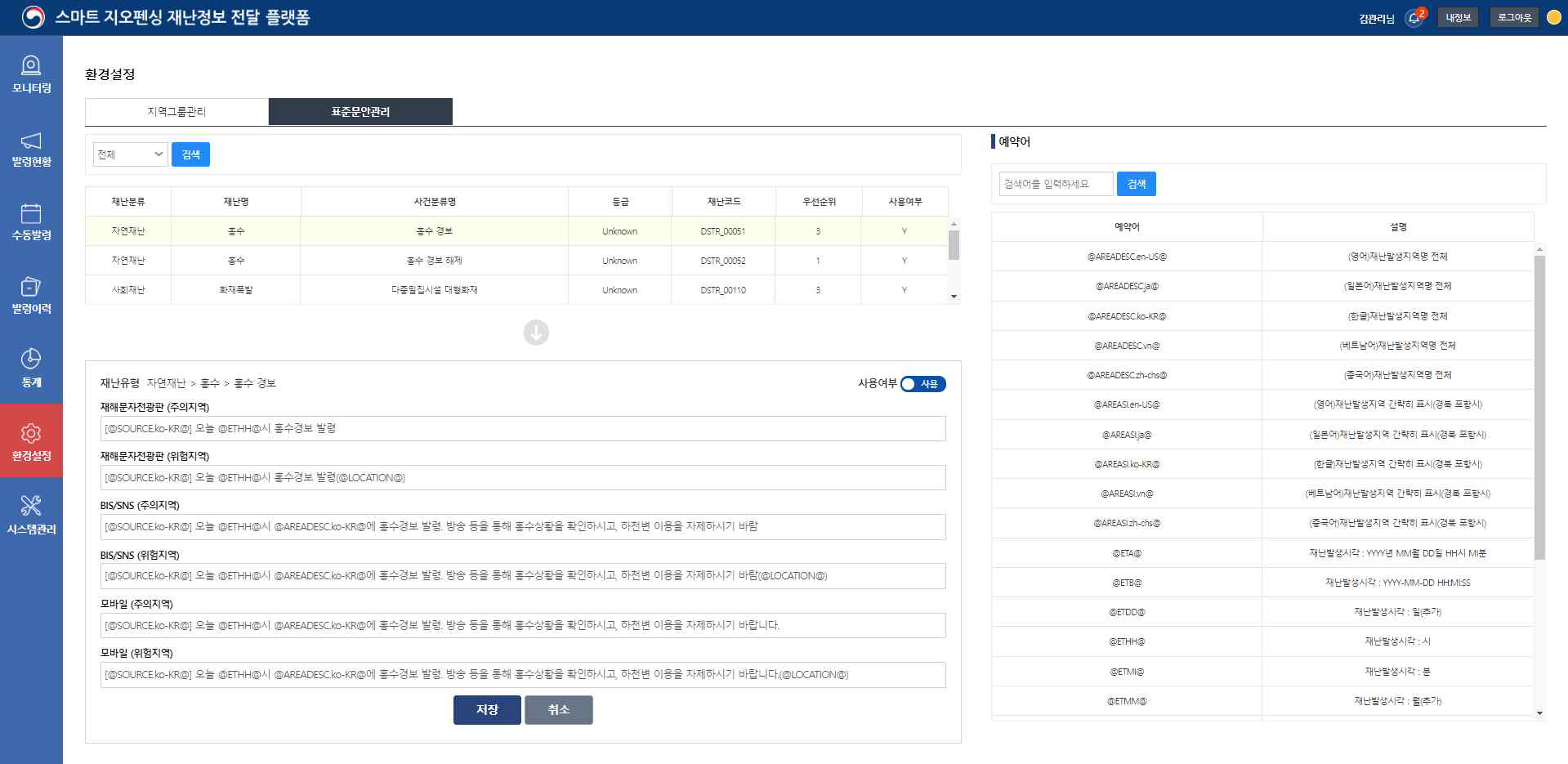Open 내정보 in the header

(1458, 17)
